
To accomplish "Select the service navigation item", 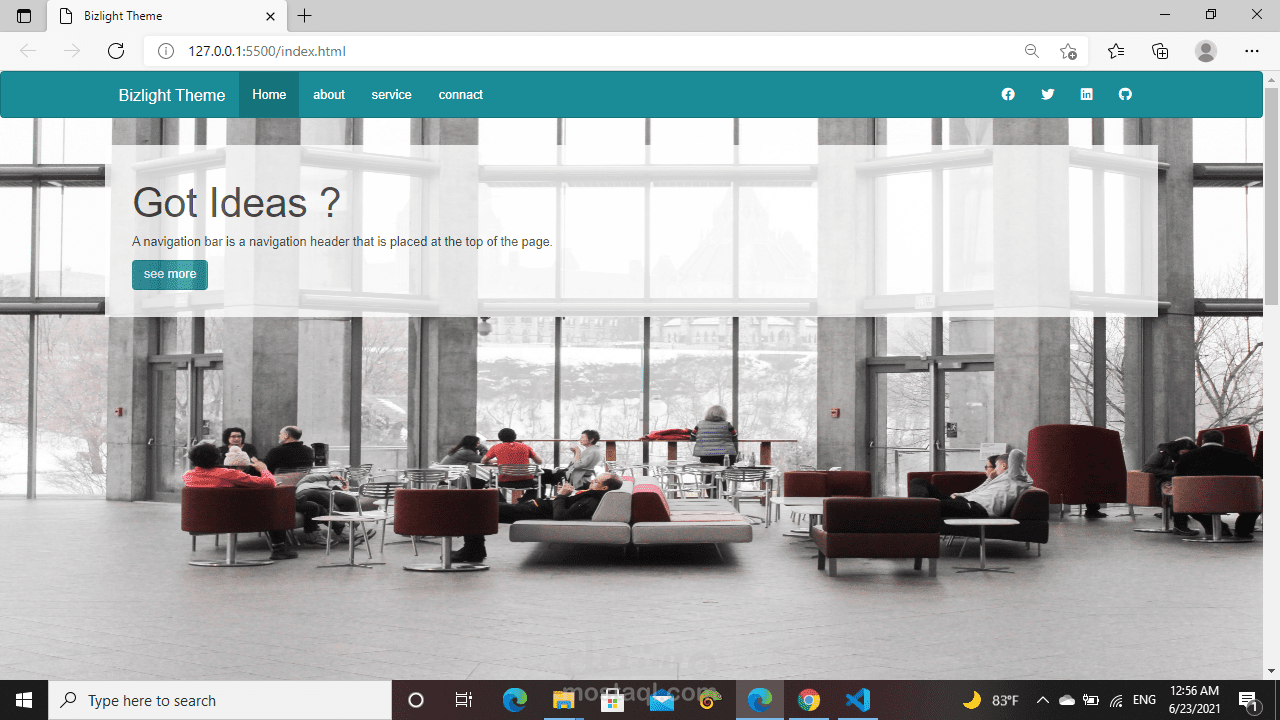I will 391,94.
